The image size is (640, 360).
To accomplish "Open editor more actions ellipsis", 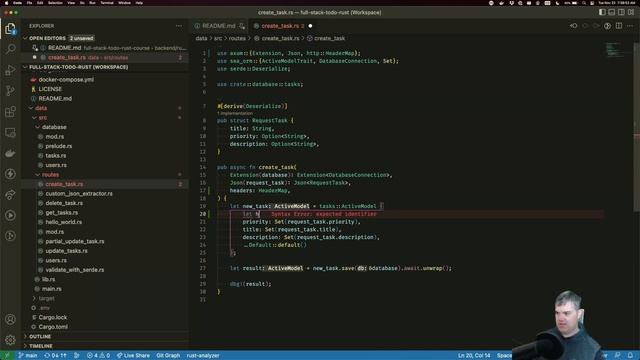I will pyautogui.click(x=630, y=26).
